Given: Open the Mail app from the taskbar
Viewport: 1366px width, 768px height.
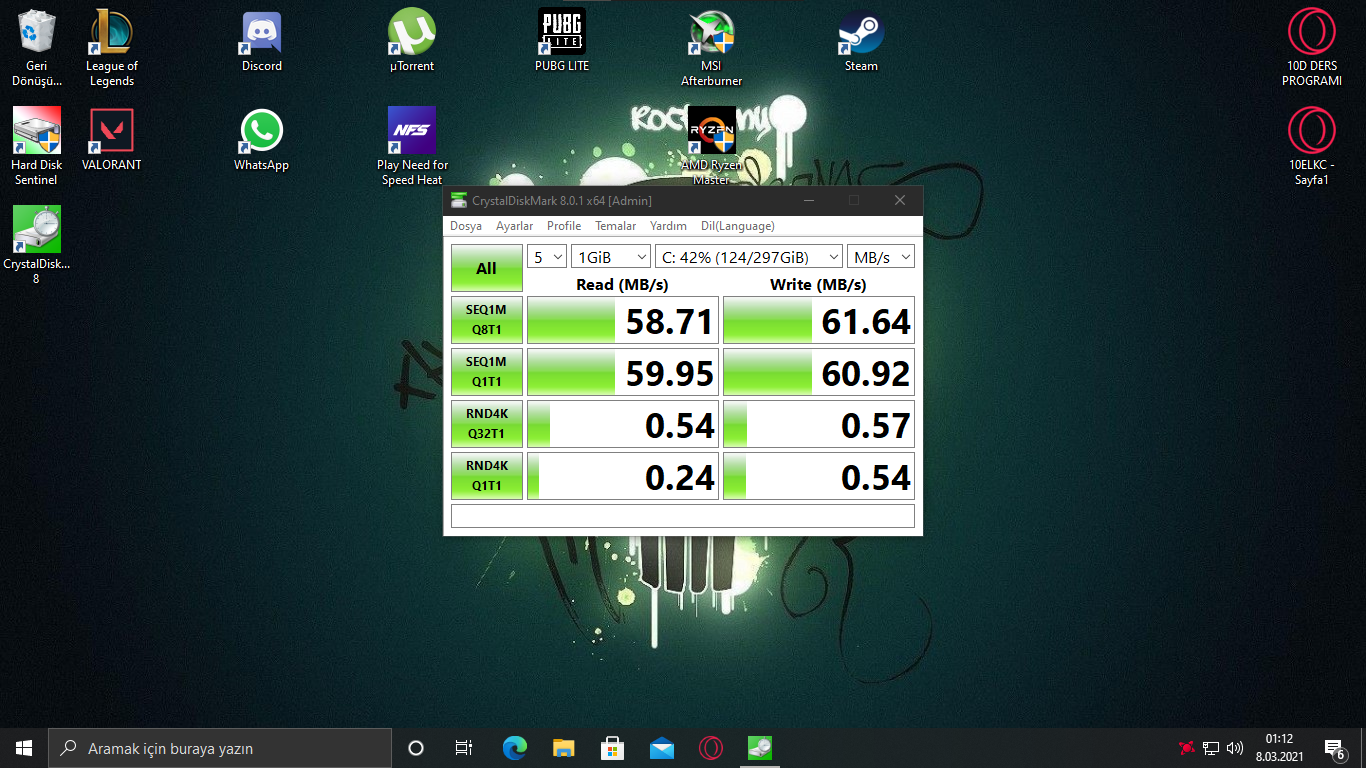Looking at the screenshot, I should 661,748.
